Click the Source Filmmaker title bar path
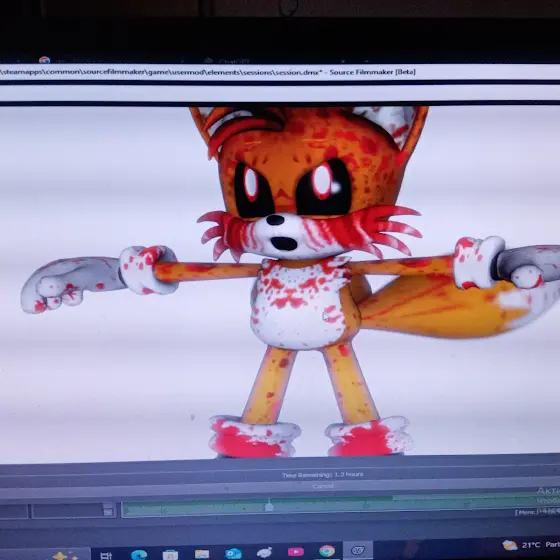560x560 pixels. [x=208, y=72]
